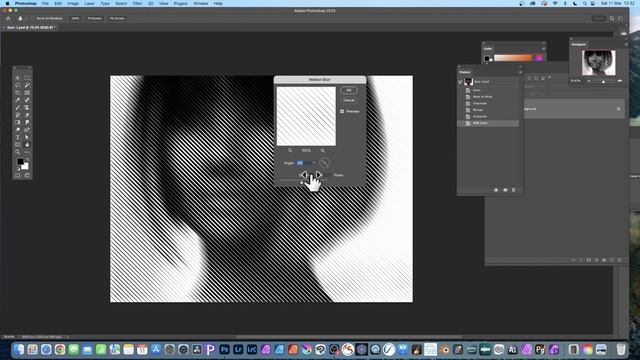Select the Move tool
This screenshot has height=360, width=640.
pos(18,78)
